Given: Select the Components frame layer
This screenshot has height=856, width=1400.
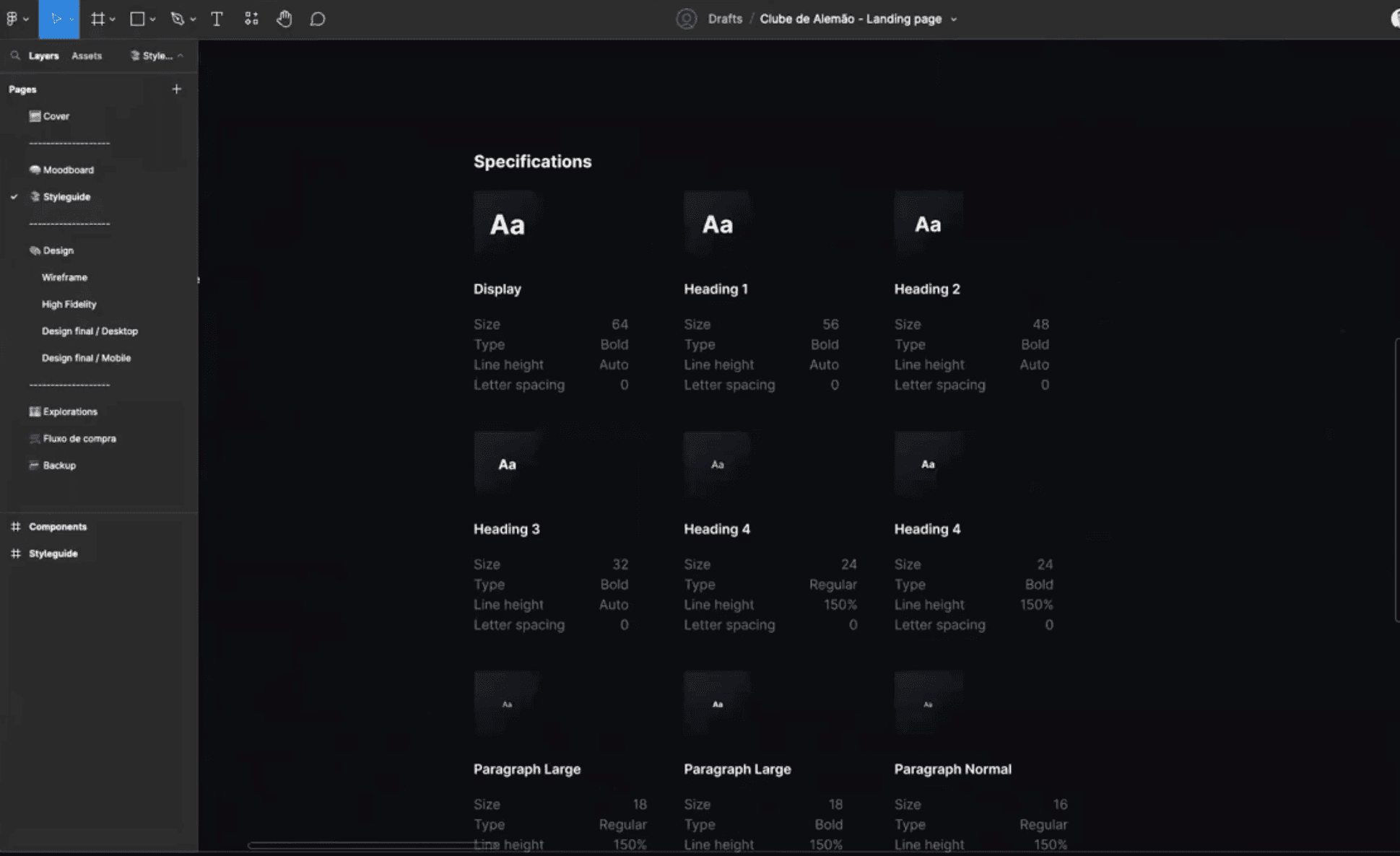Looking at the screenshot, I should click(x=58, y=526).
